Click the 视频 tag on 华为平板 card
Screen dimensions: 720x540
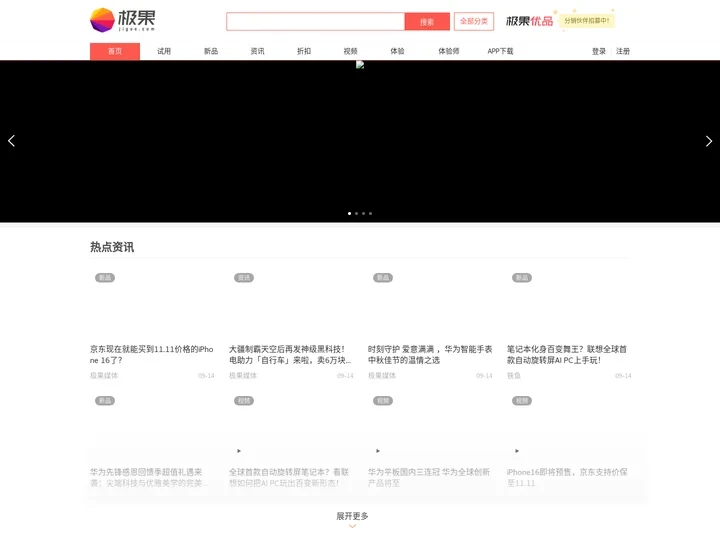383,401
